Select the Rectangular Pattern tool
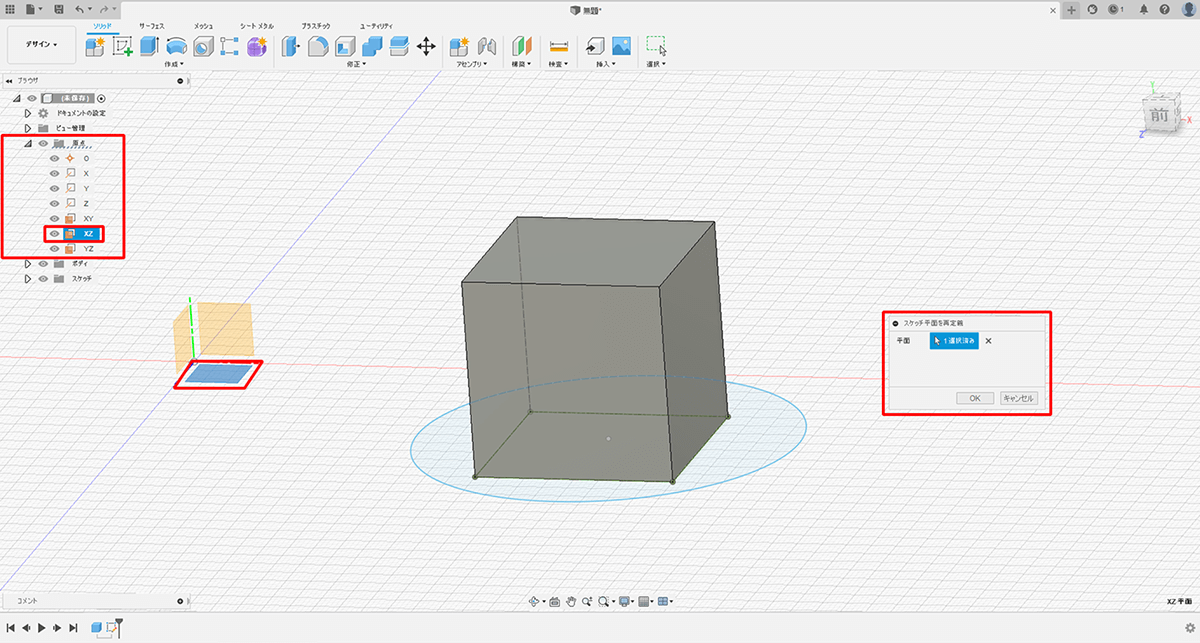This screenshot has width=1200, height=643. pos(230,45)
